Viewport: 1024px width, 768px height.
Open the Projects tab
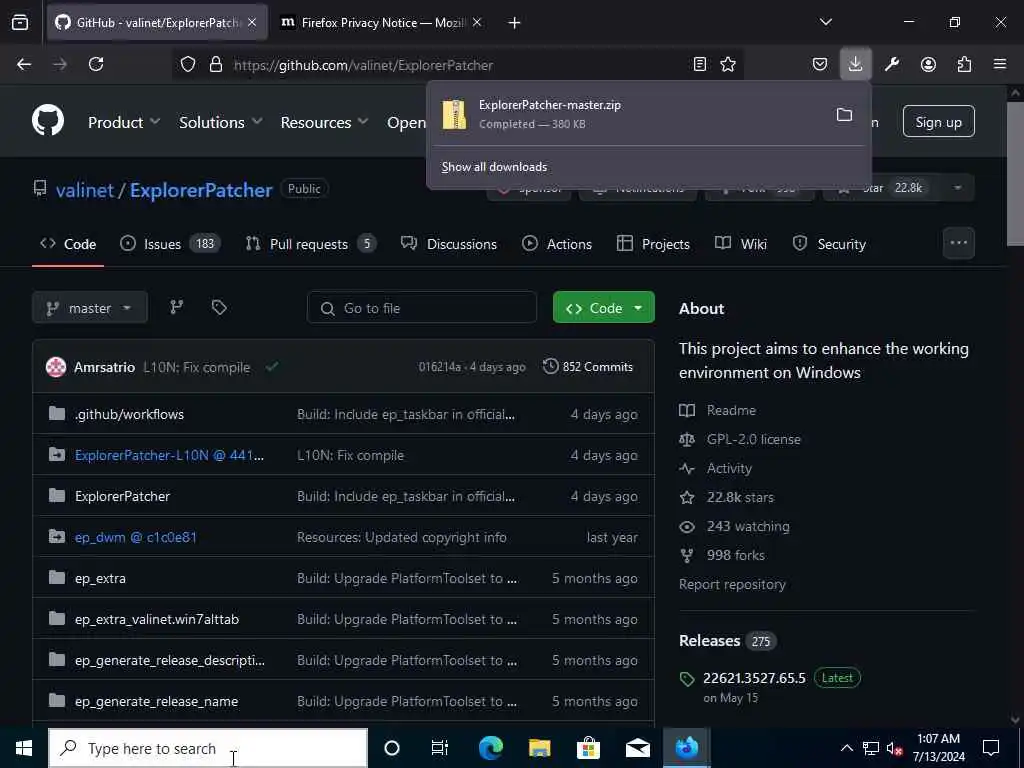(x=653, y=244)
